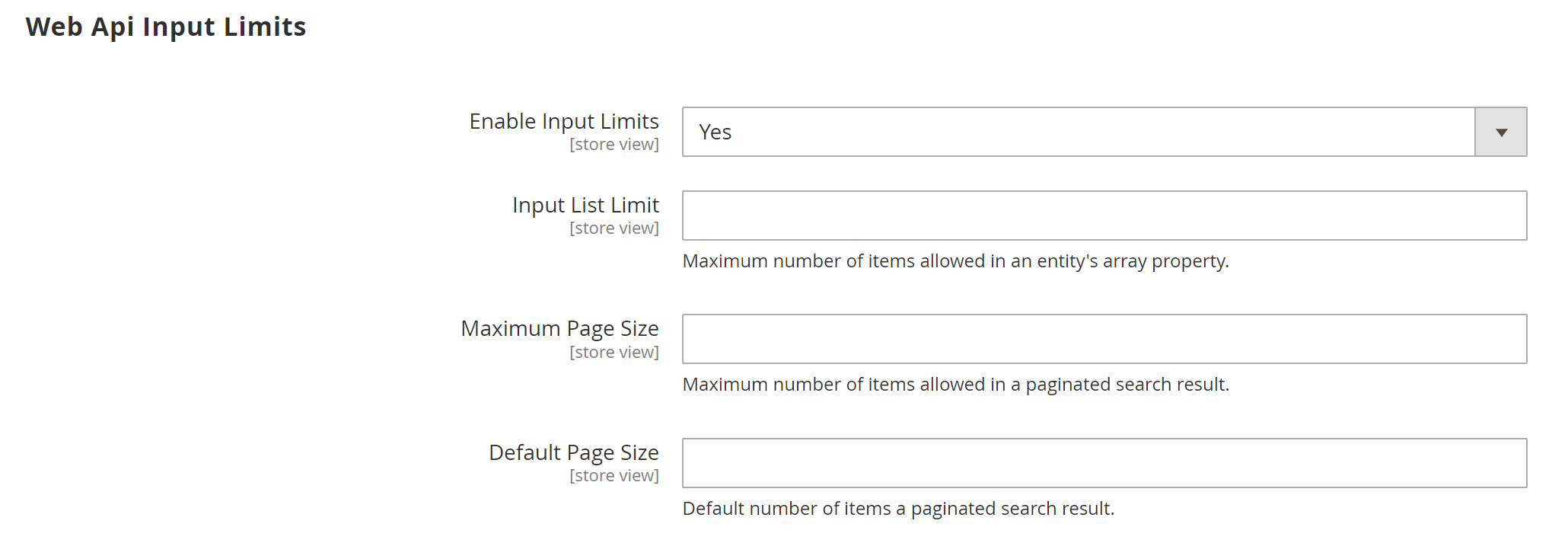Click store view scope under Enable Input Limits

click(613, 145)
